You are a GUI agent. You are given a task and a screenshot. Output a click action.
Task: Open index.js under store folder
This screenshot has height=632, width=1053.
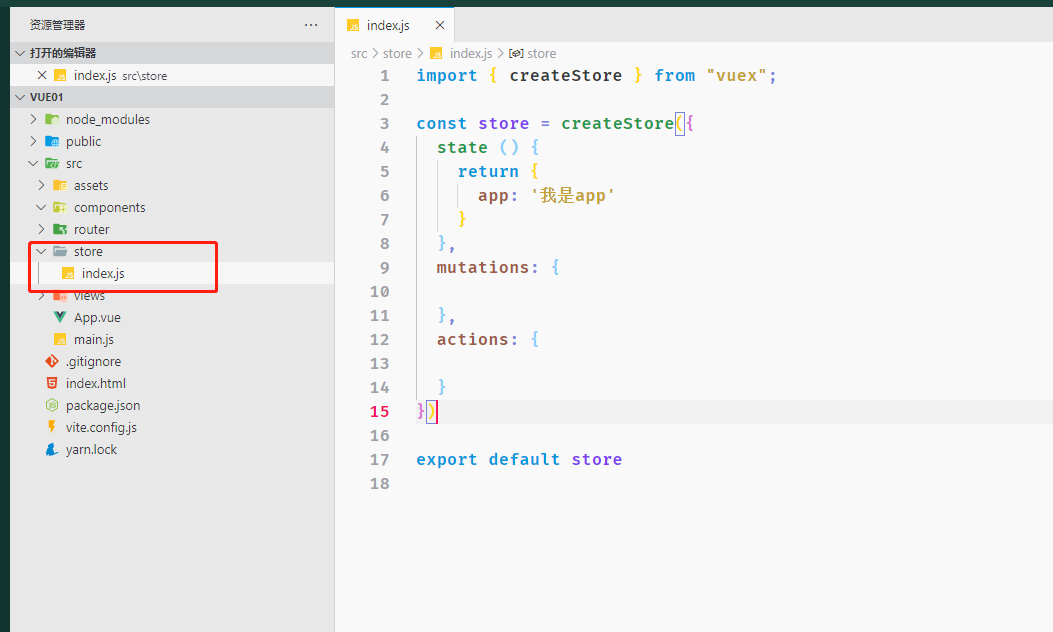coord(103,274)
